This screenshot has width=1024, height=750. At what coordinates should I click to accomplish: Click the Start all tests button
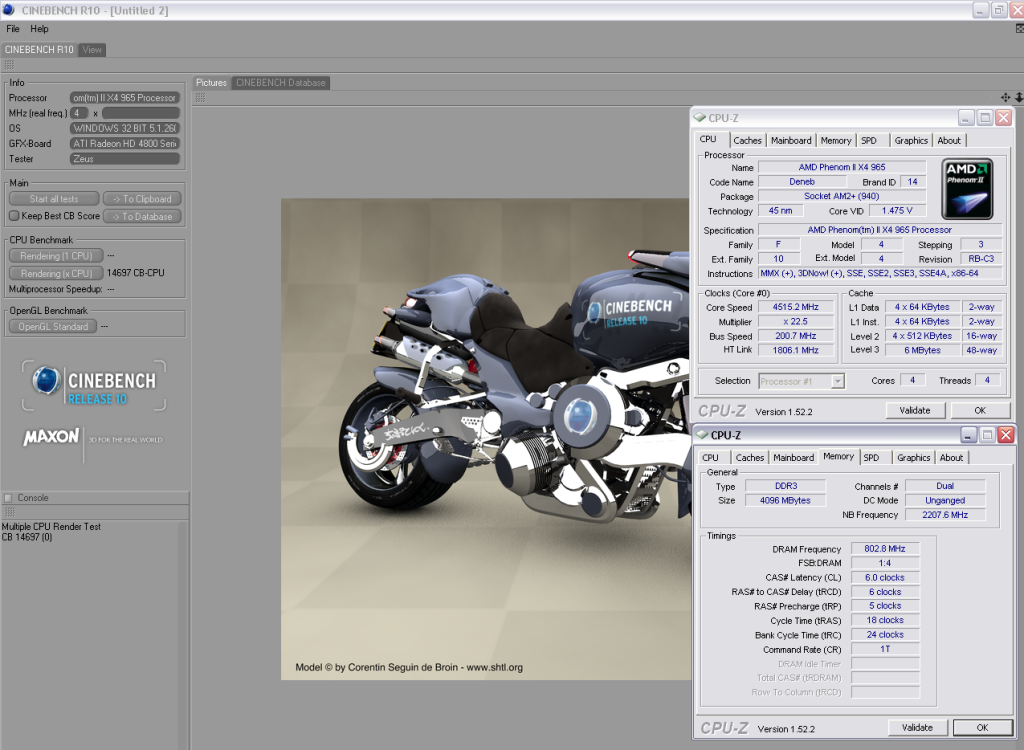point(54,199)
